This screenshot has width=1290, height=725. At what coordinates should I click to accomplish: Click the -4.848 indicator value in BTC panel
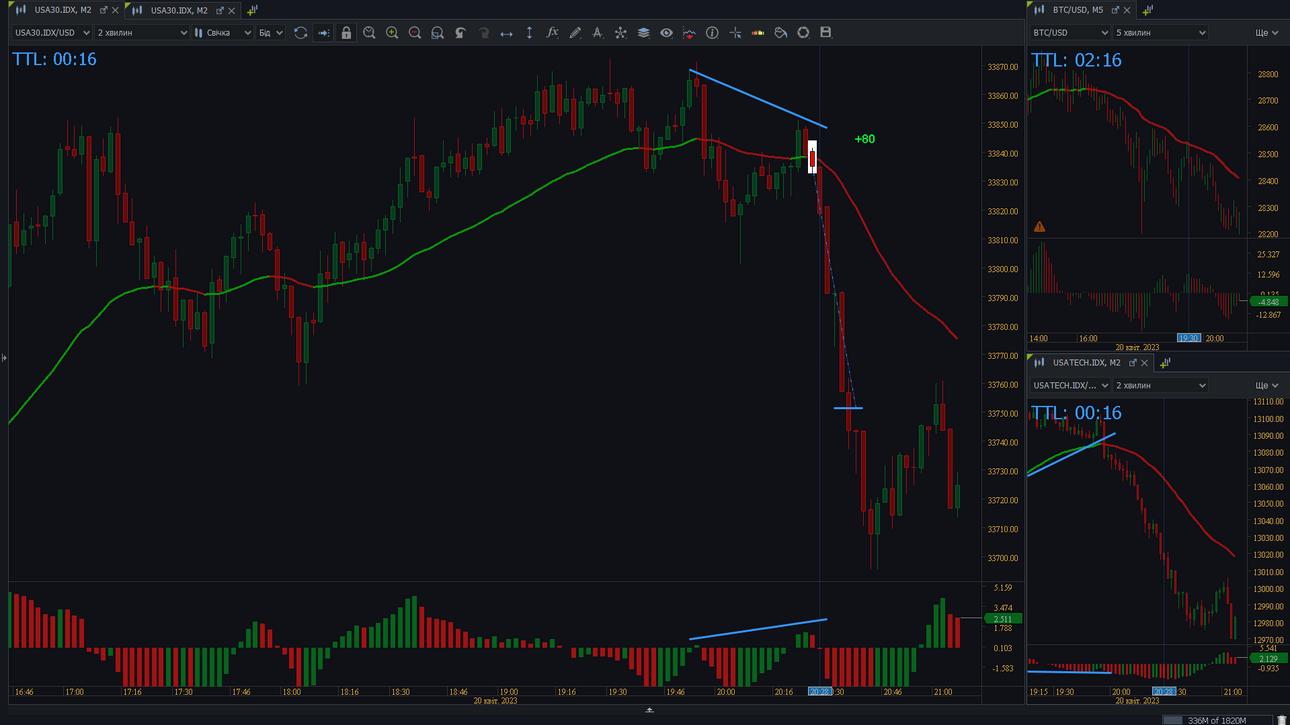(x=1269, y=302)
